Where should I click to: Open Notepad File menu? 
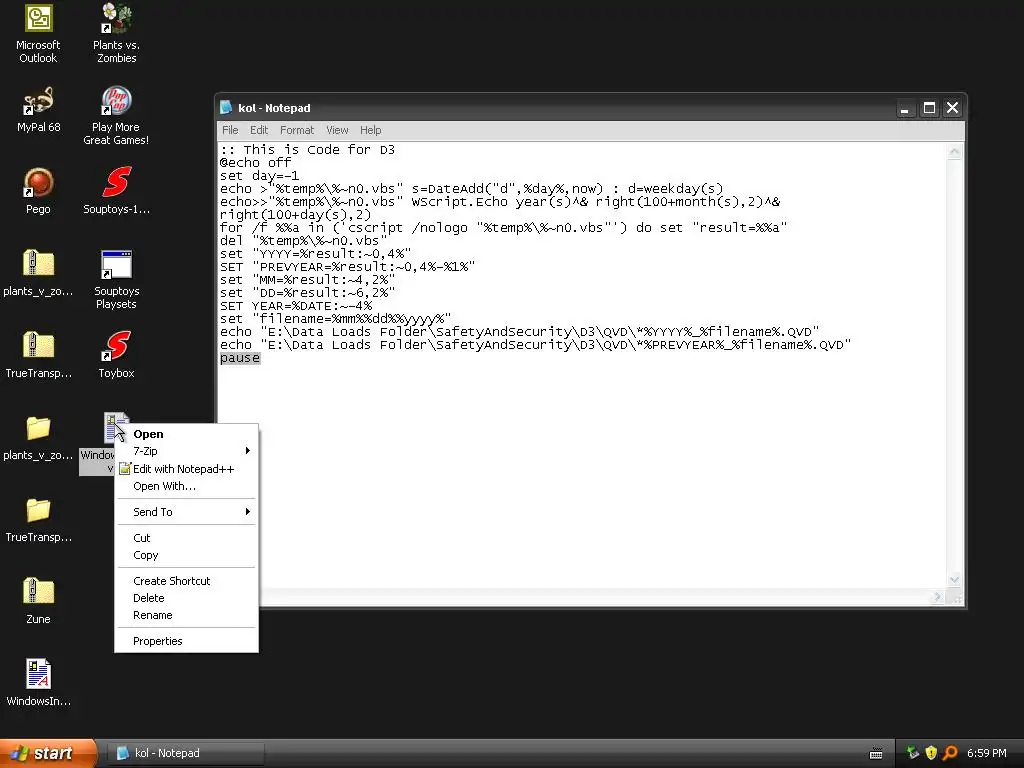[x=230, y=130]
